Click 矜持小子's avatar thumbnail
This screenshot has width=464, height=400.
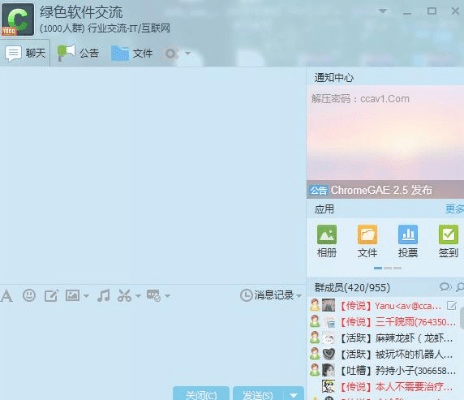point(328,370)
